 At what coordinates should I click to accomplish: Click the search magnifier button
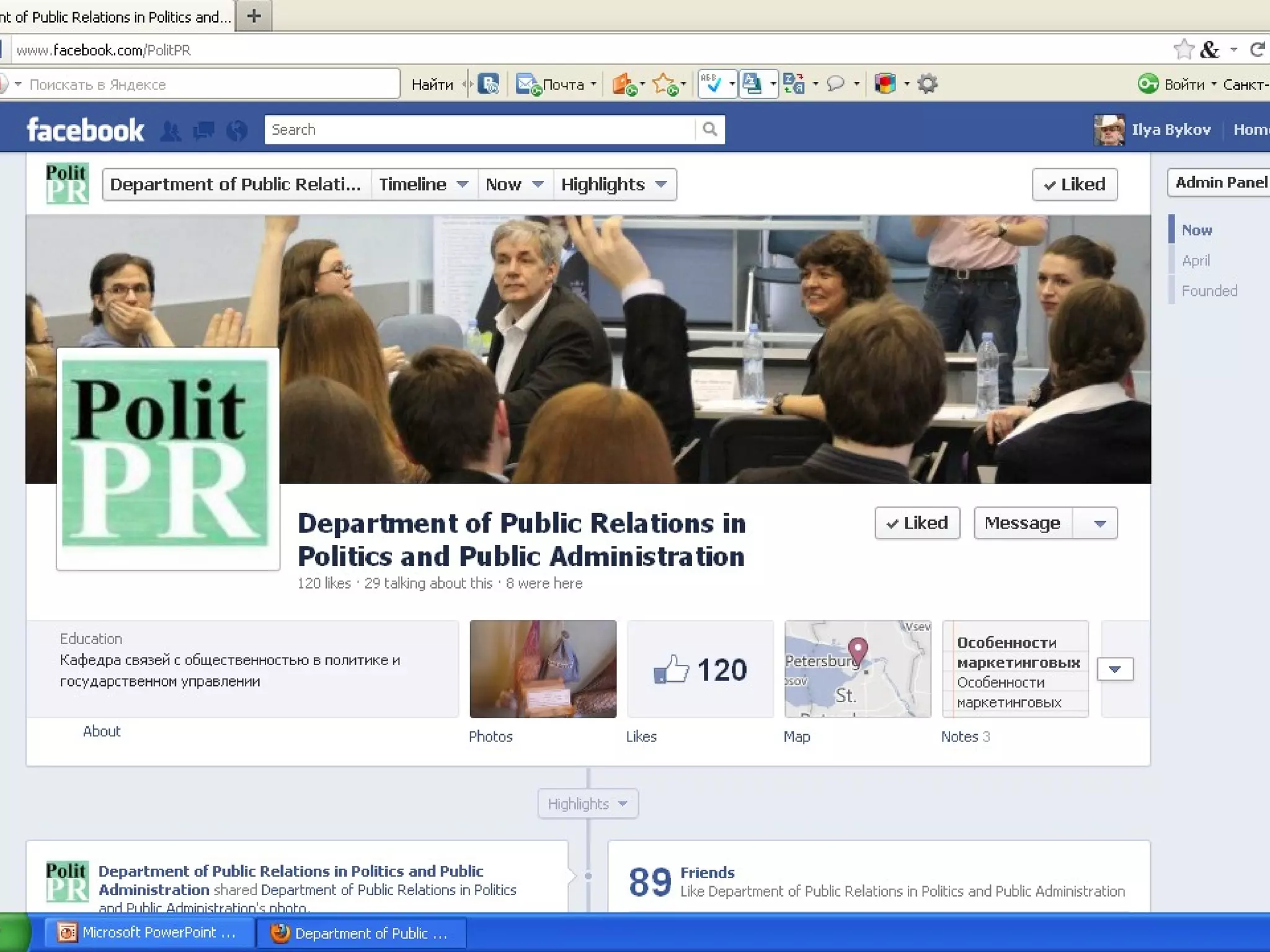click(710, 130)
